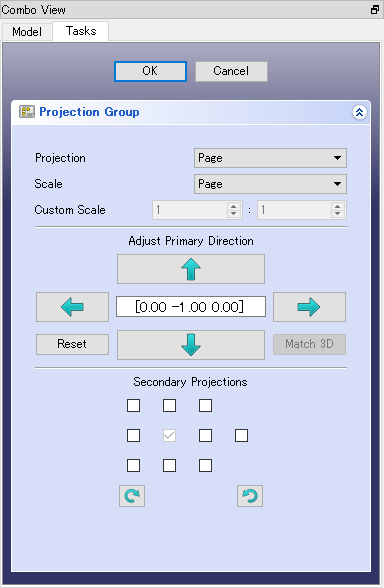
Task: Click the Projection Group title text
Action: click(x=89, y=112)
